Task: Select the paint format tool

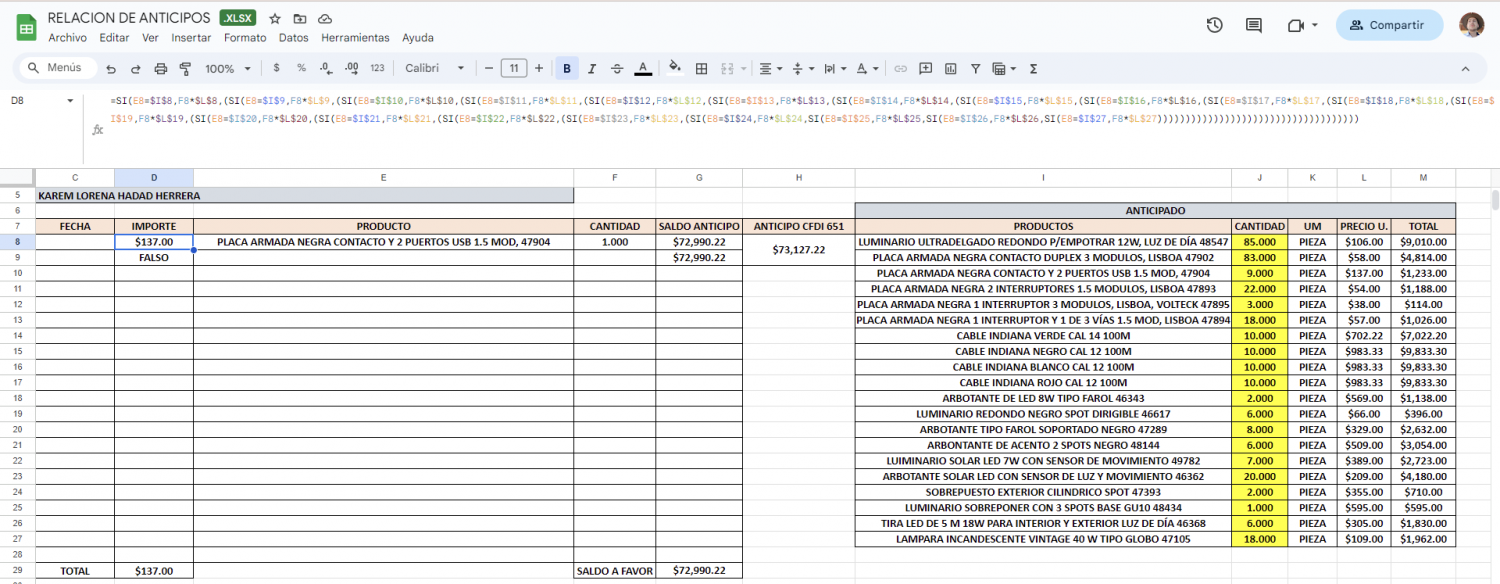Action: click(x=185, y=69)
